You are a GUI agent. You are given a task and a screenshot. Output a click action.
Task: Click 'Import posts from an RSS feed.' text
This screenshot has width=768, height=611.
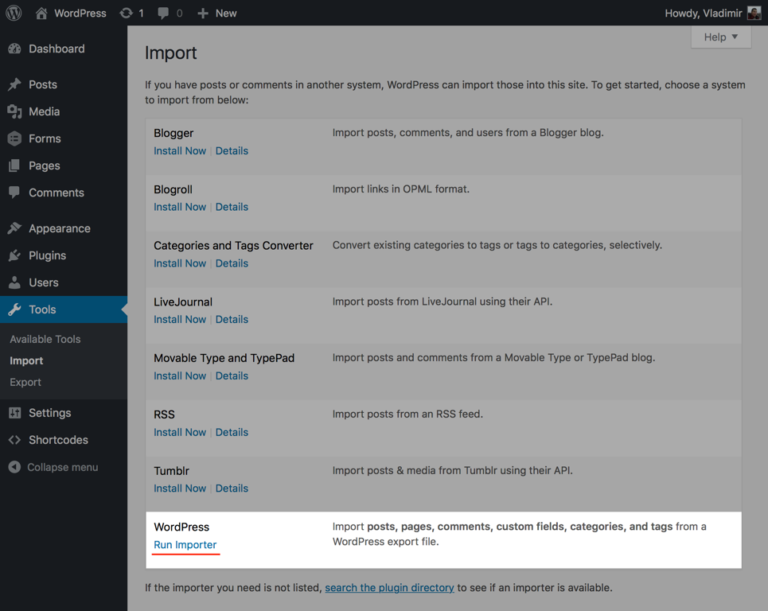(408, 414)
